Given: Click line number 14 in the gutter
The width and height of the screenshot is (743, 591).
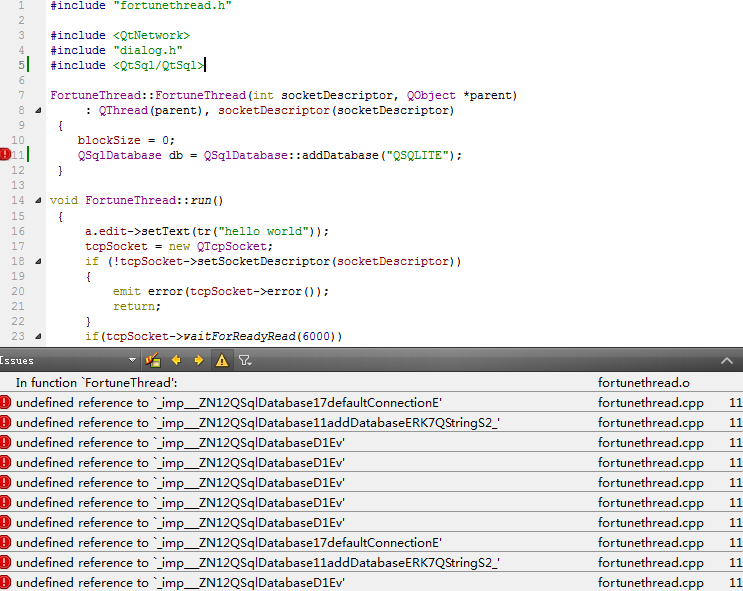Looking at the screenshot, I should (18, 200).
